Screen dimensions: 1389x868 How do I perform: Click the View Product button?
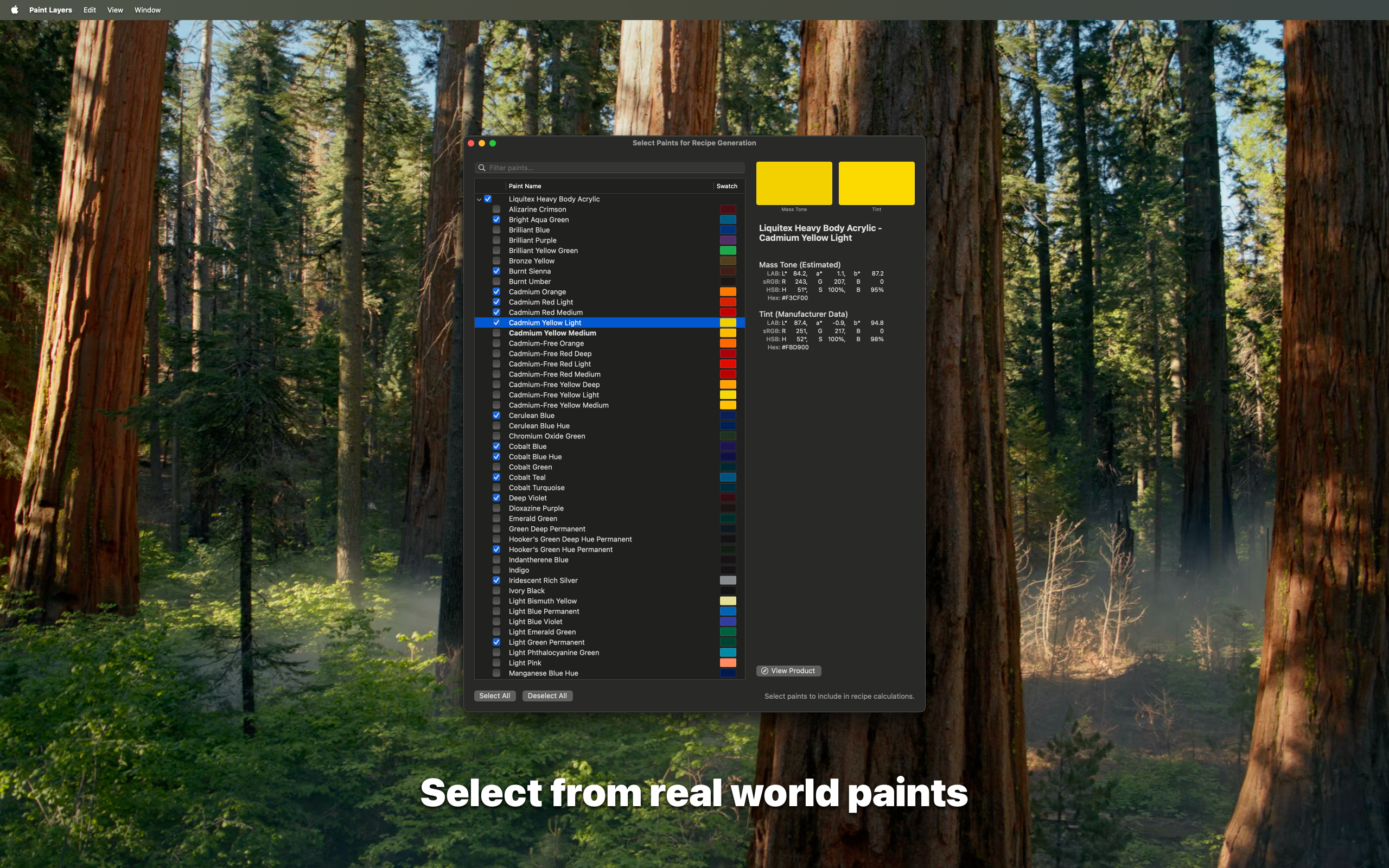click(788, 671)
